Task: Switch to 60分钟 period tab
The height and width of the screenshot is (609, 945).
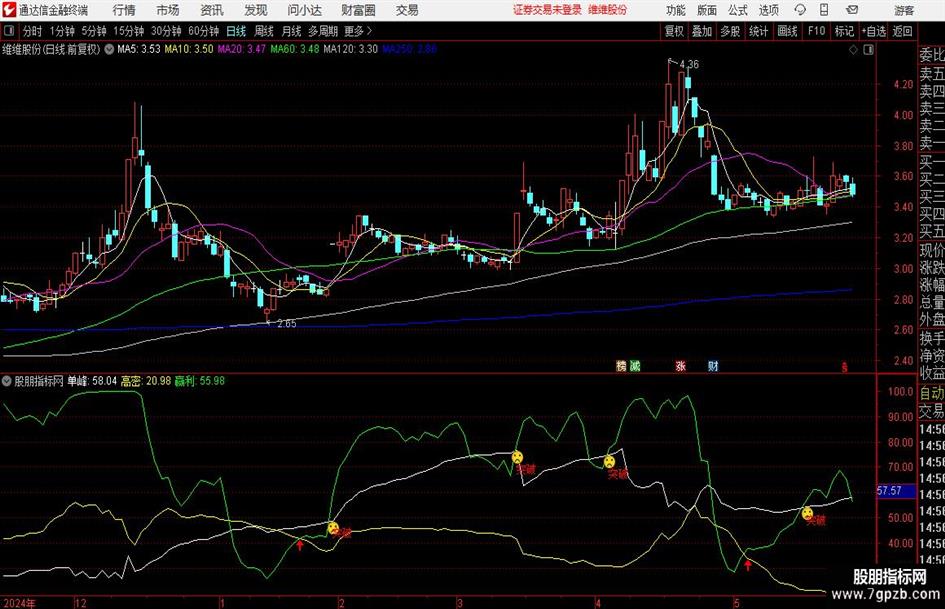Action: click(x=203, y=31)
